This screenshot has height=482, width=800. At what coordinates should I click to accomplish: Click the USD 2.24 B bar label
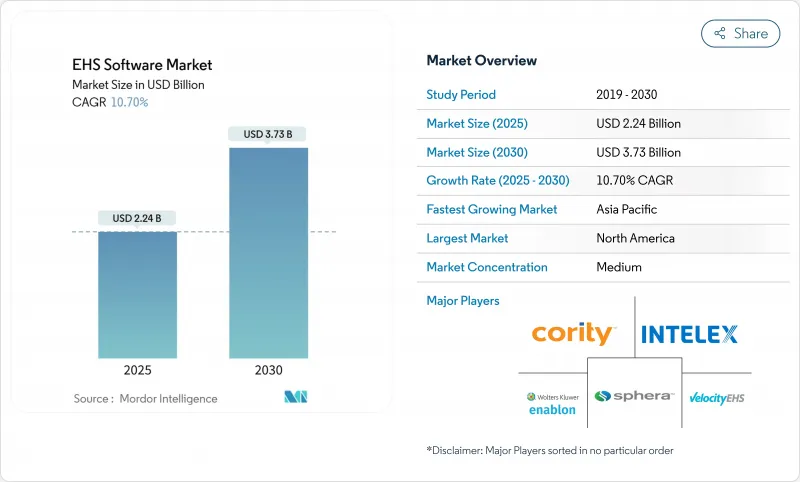click(x=138, y=218)
